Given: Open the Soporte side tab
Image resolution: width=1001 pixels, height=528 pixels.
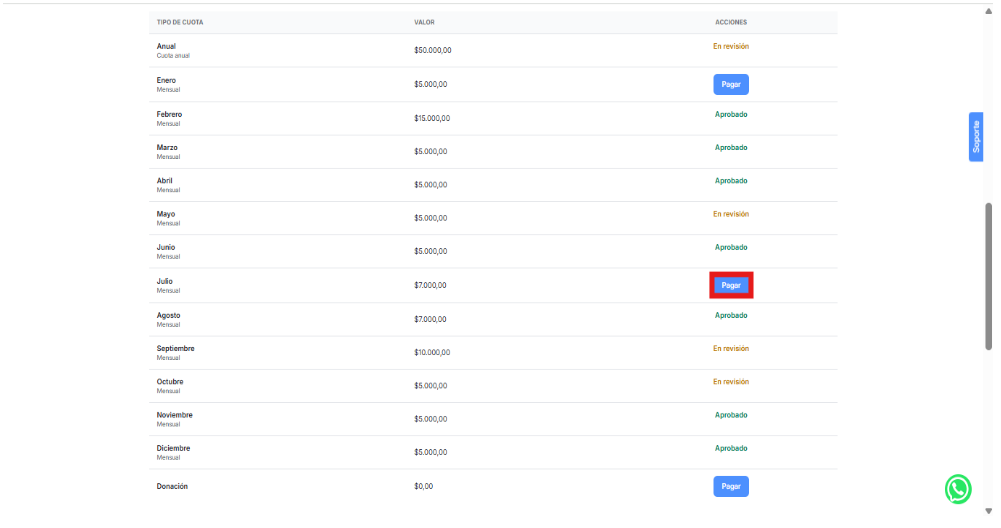Looking at the screenshot, I should coord(976,137).
